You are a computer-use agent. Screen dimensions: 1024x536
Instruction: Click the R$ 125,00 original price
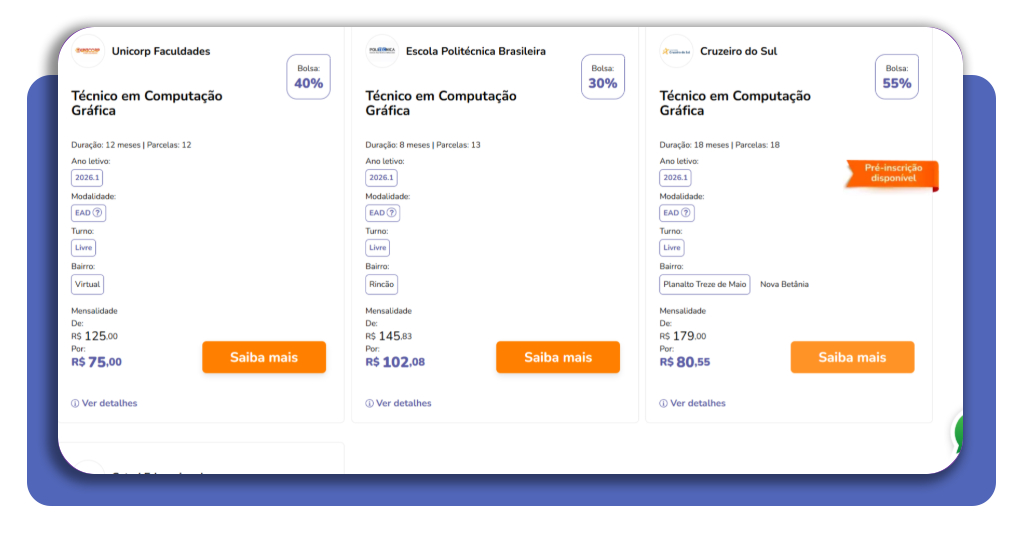coord(95,336)
